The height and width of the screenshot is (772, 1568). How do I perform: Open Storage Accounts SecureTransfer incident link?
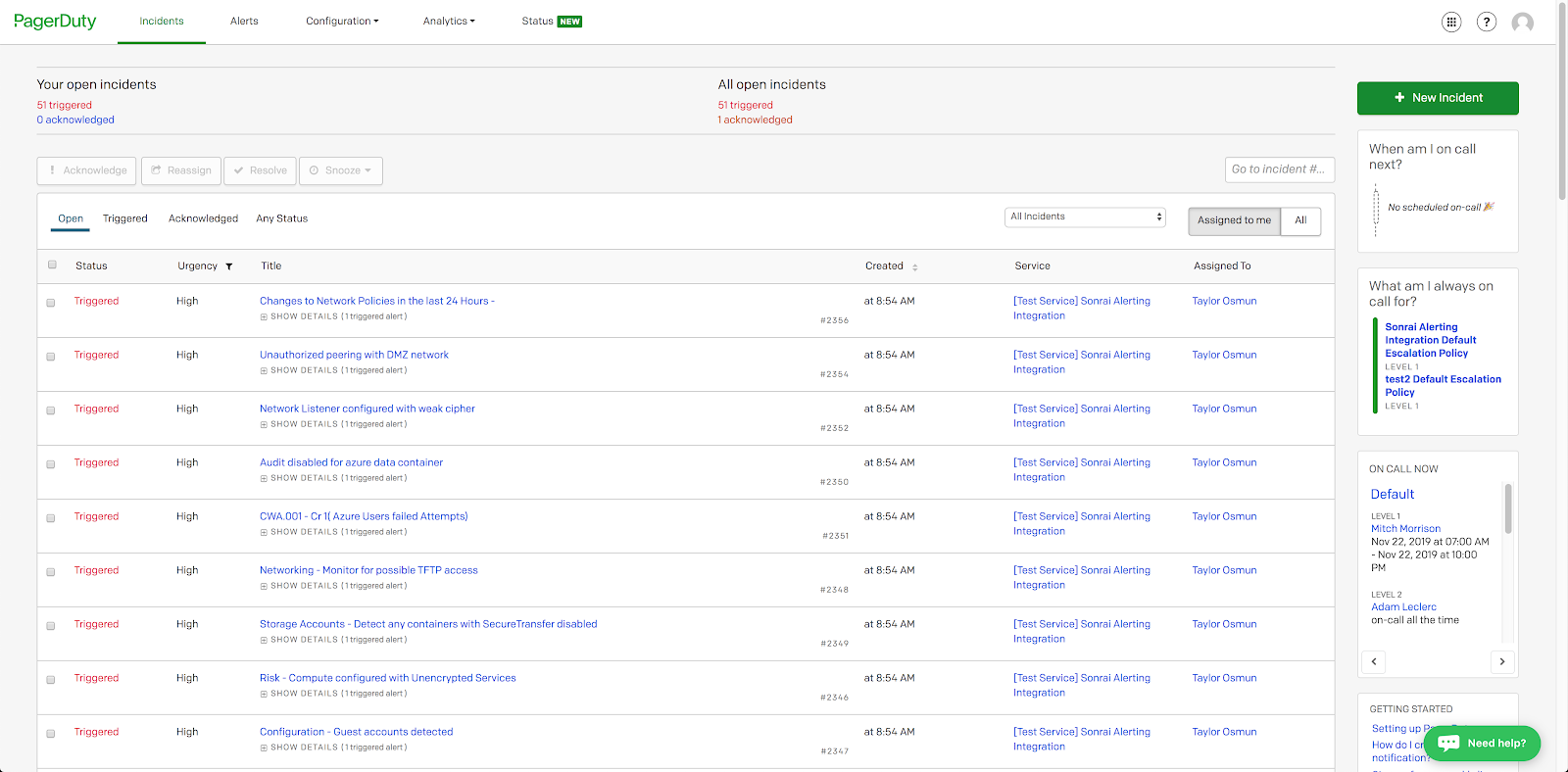pyautogui.click(x=428, y=624)
